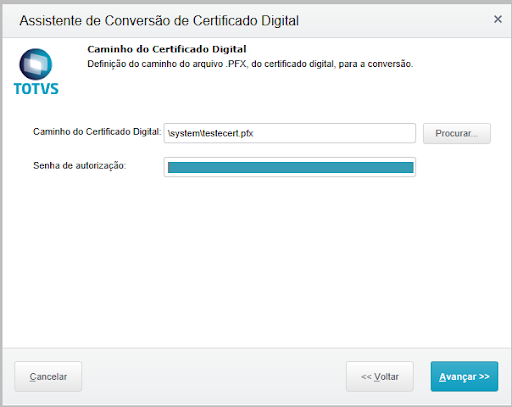Click the 'Senha de autorização:' label
Image resolution: width=512 pixels, height=407 pixels.
click(x=79, y=165)
